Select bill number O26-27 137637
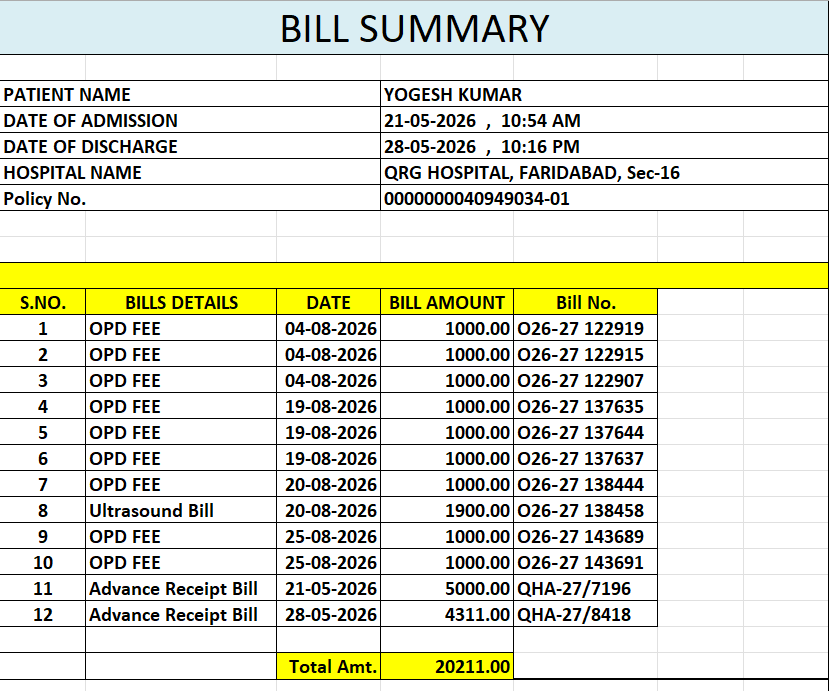The image size is (829, 691). pos(585,458)
